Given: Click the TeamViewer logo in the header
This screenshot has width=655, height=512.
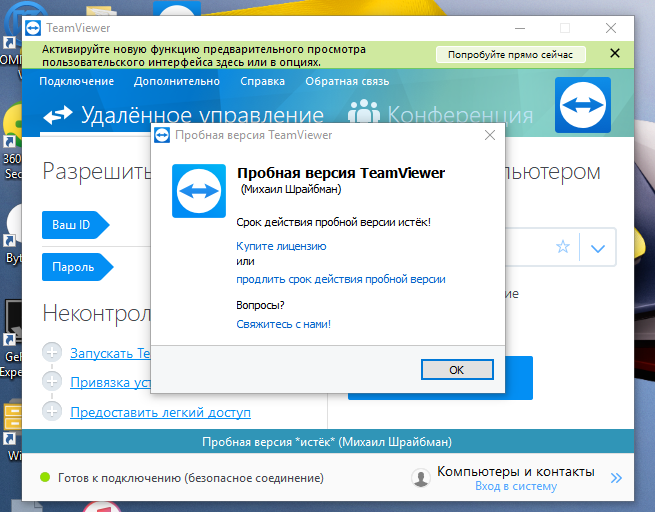Looking at the screenshot, I should [583, 105].
